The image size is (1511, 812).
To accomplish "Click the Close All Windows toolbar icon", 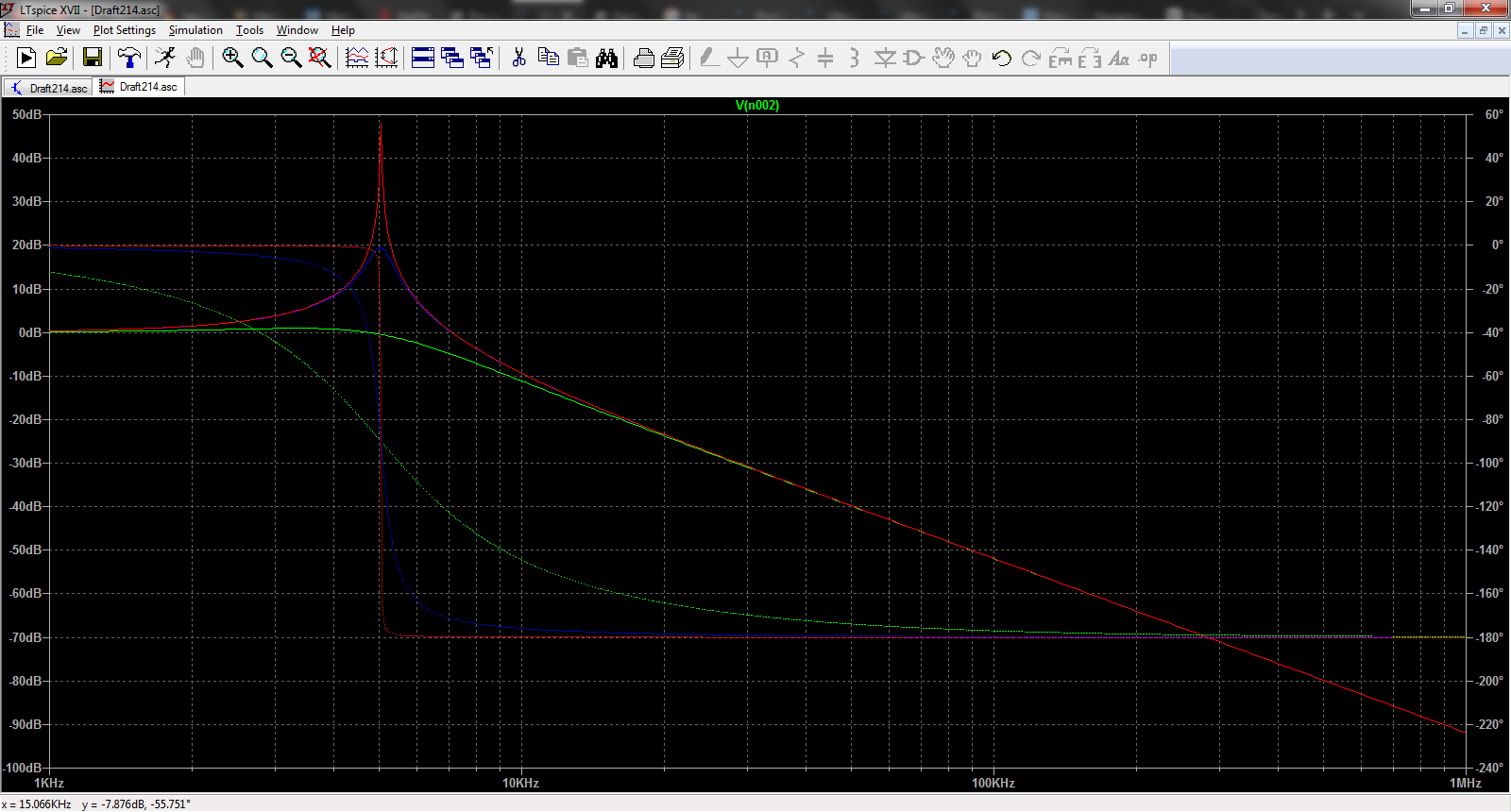I will [482, 58].
